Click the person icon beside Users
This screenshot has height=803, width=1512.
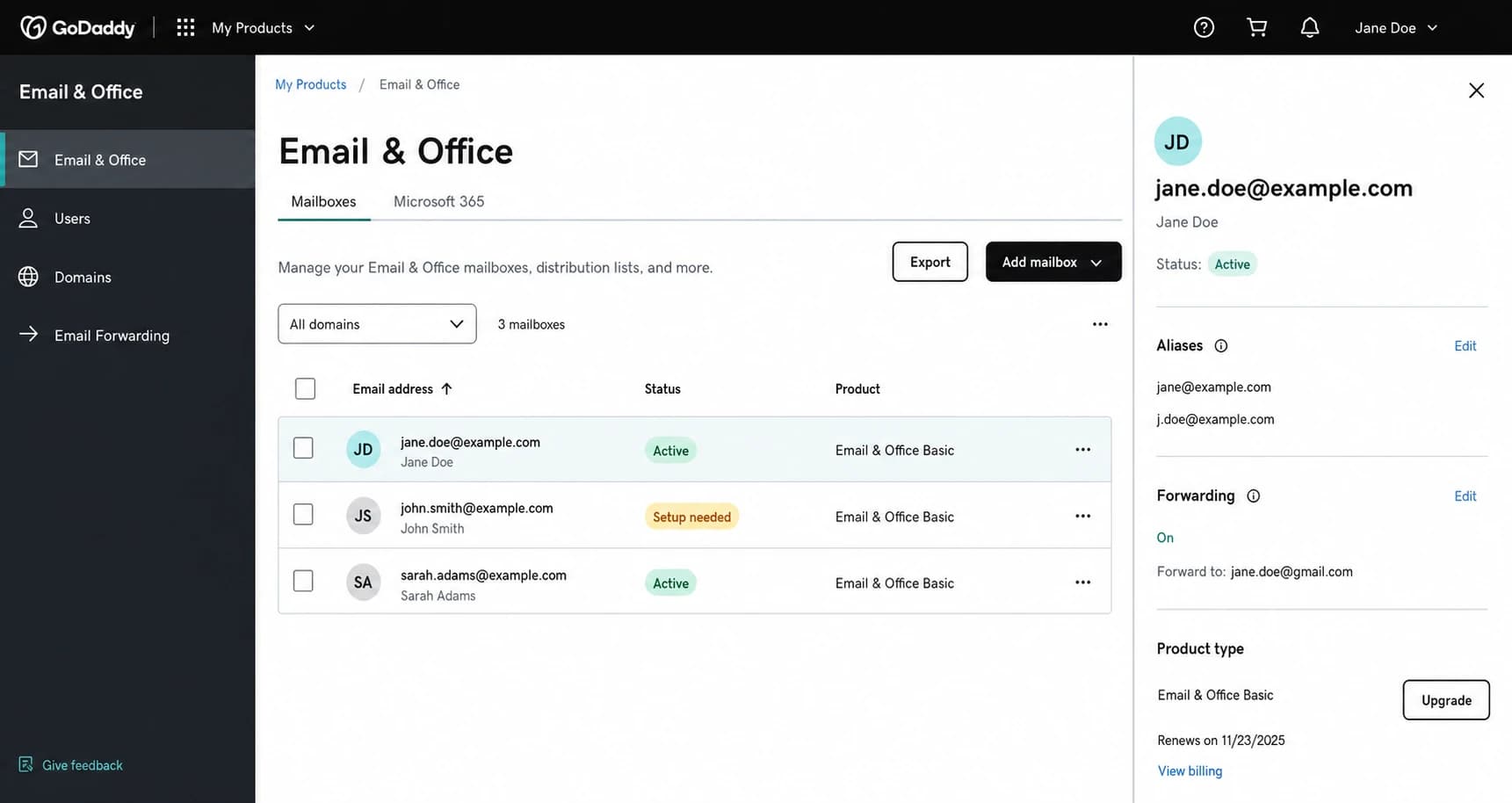point(28,218)
